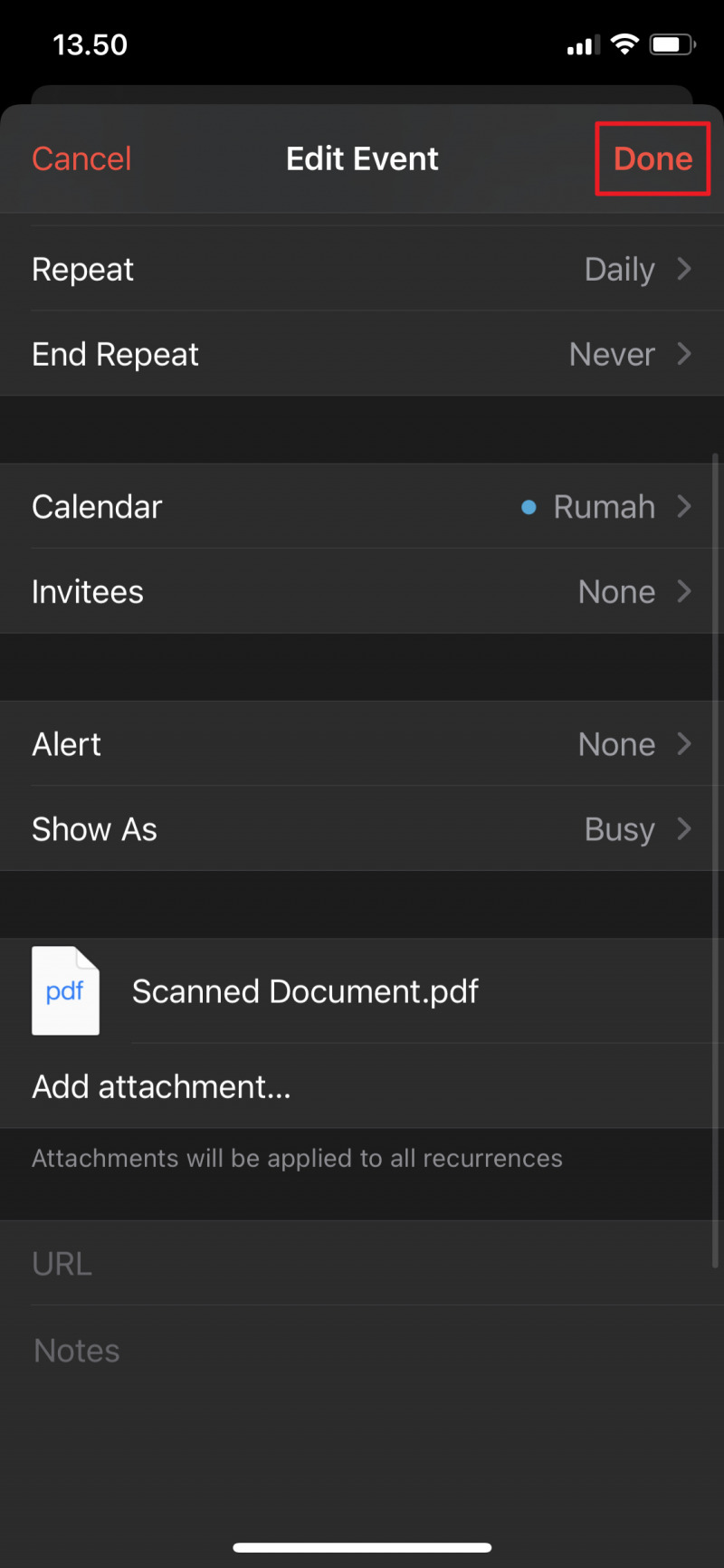This screenshot has width=724, height=1568.
Task: Tap Add attachment...
Action: pos(161,1086)
